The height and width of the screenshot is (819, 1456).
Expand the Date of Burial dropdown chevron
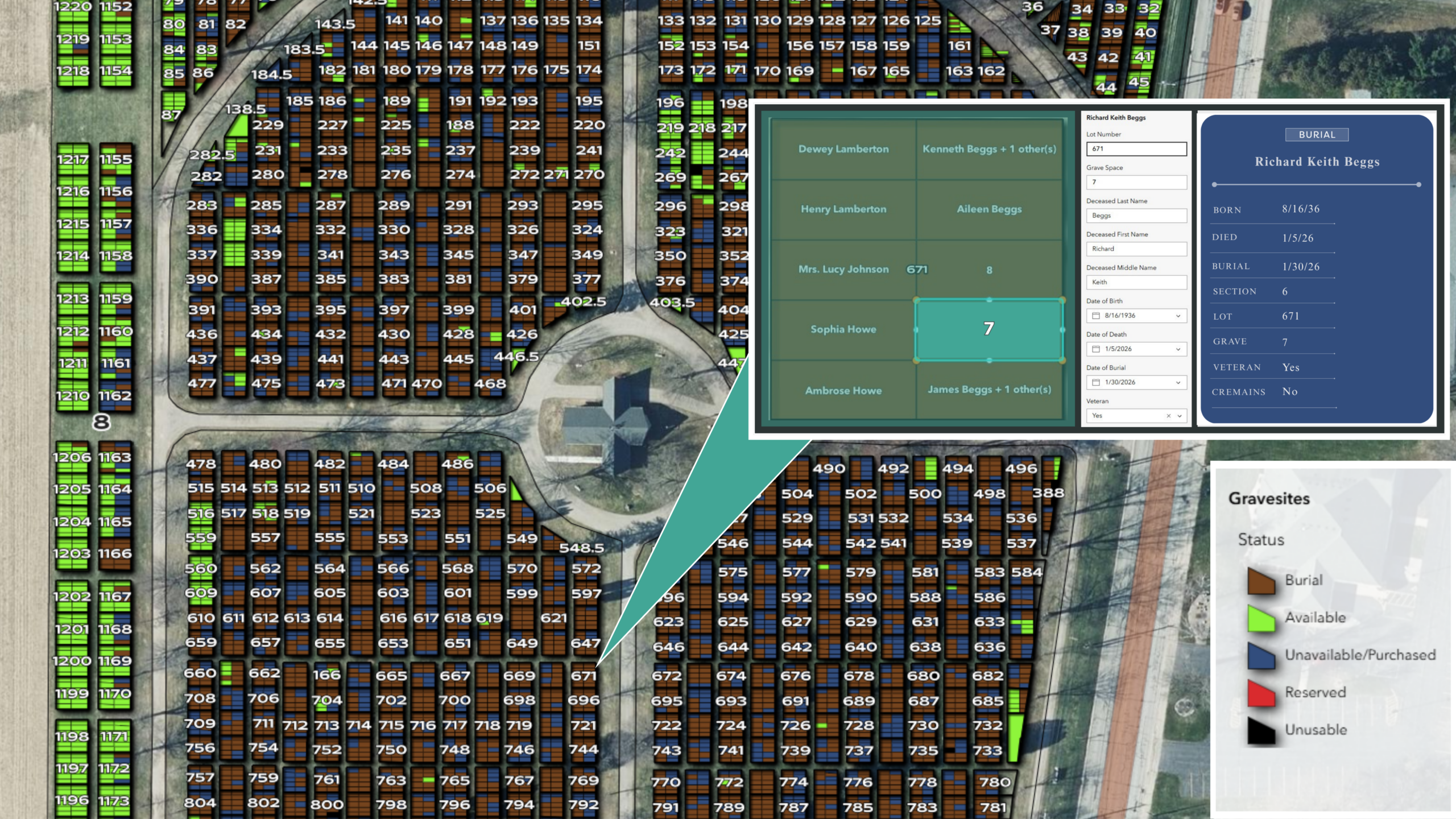[x=1178, y=382]
